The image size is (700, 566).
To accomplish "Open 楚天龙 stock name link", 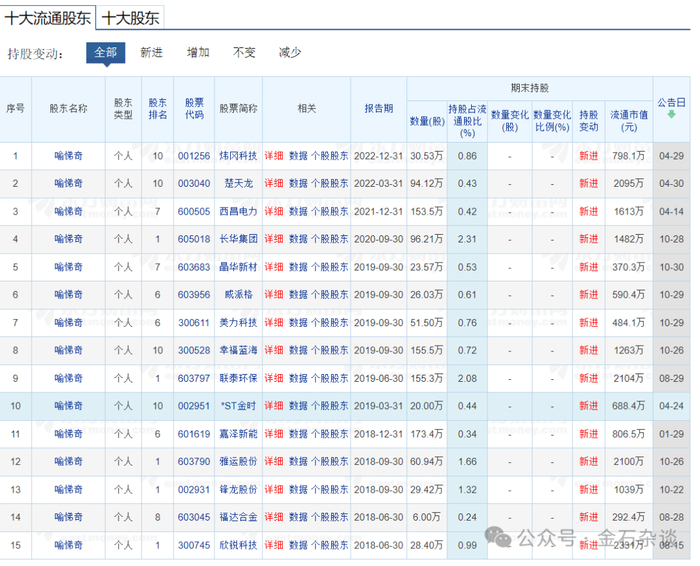I will click(x=238, y=184).
